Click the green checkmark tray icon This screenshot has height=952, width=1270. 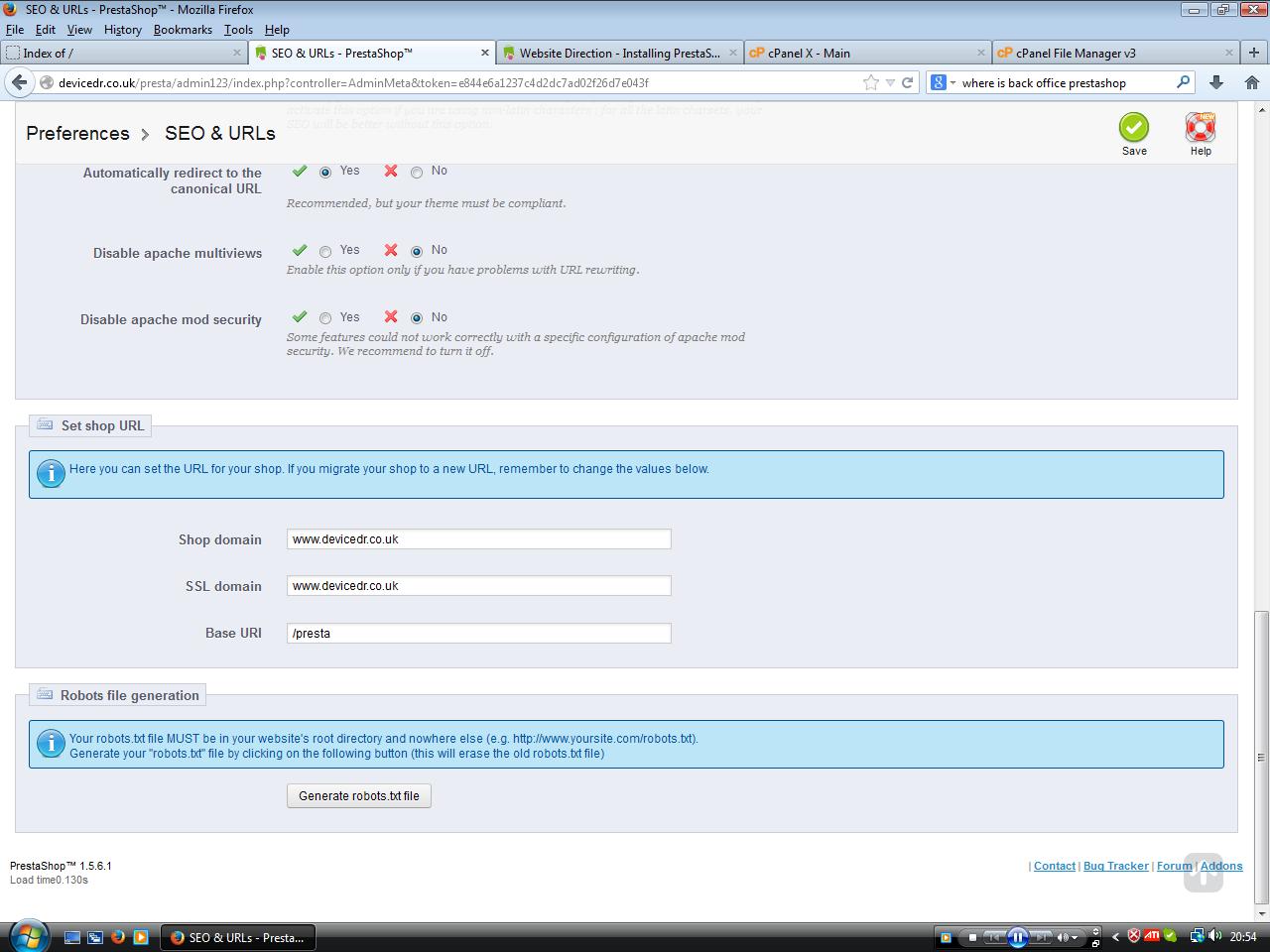[1171, 936]
